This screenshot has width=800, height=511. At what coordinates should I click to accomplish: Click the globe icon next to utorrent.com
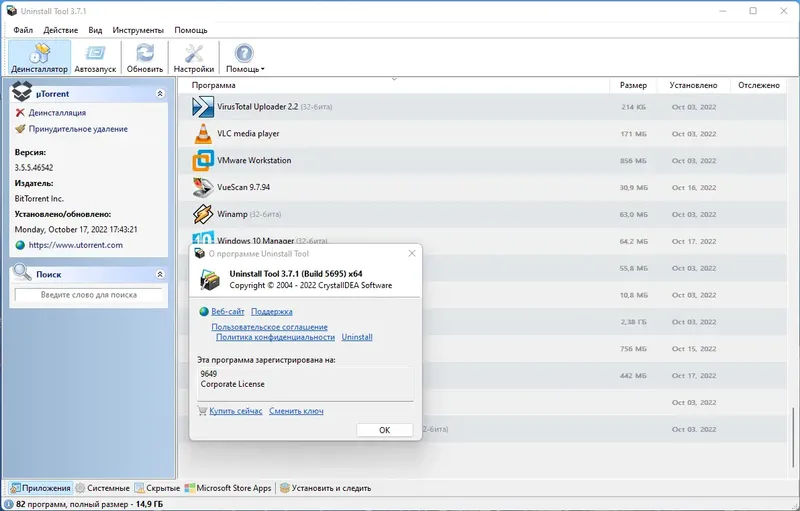[x=20, y=245]
